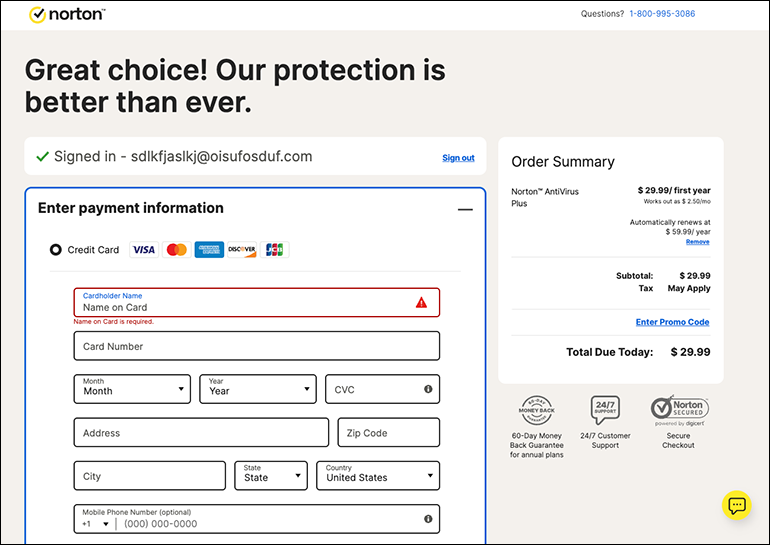
Task: Focus the Zip Code field
Action: (x=388, y=433)
